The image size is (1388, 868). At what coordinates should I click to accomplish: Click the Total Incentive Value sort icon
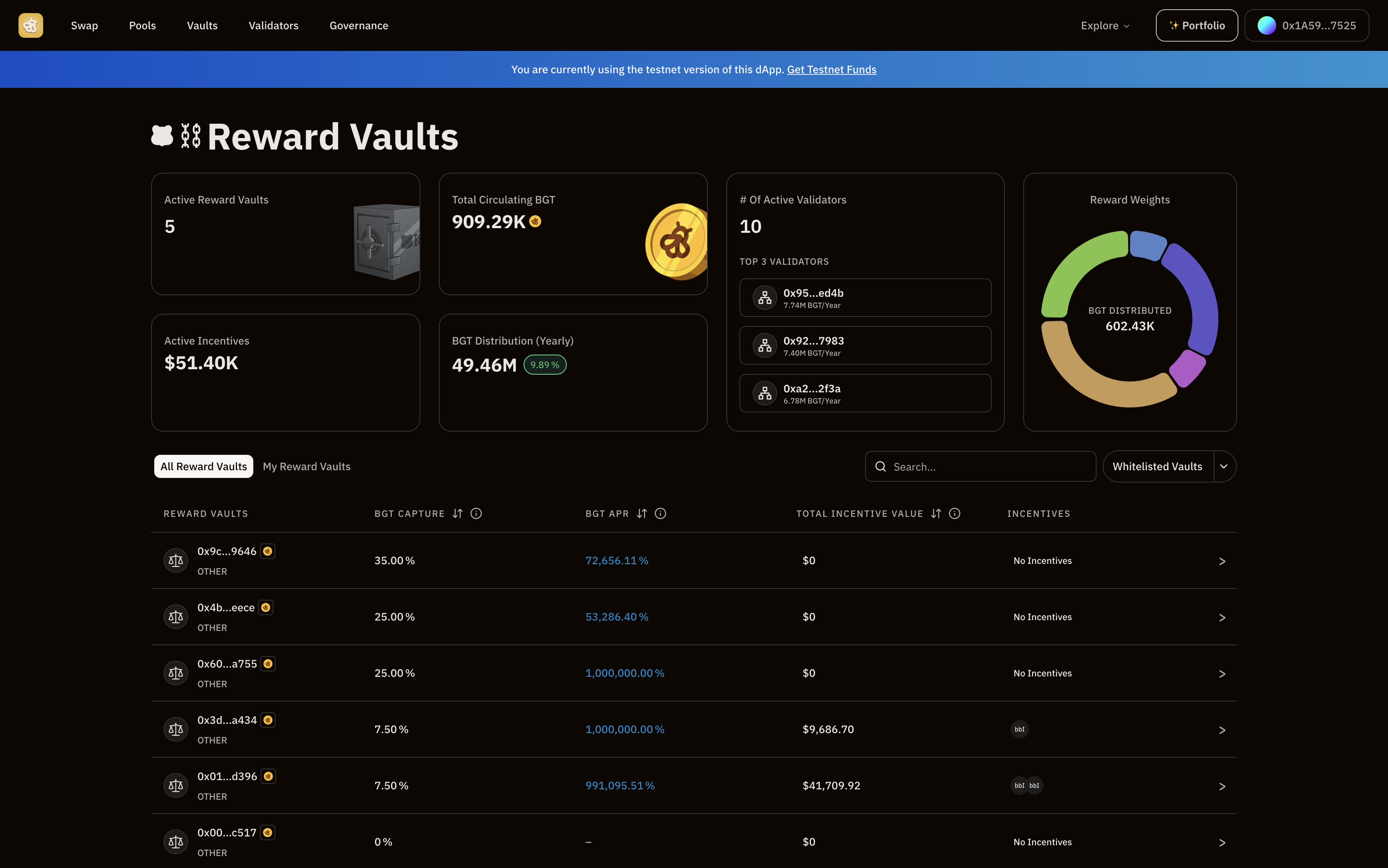pyautogui.click(x=935, y=513)
